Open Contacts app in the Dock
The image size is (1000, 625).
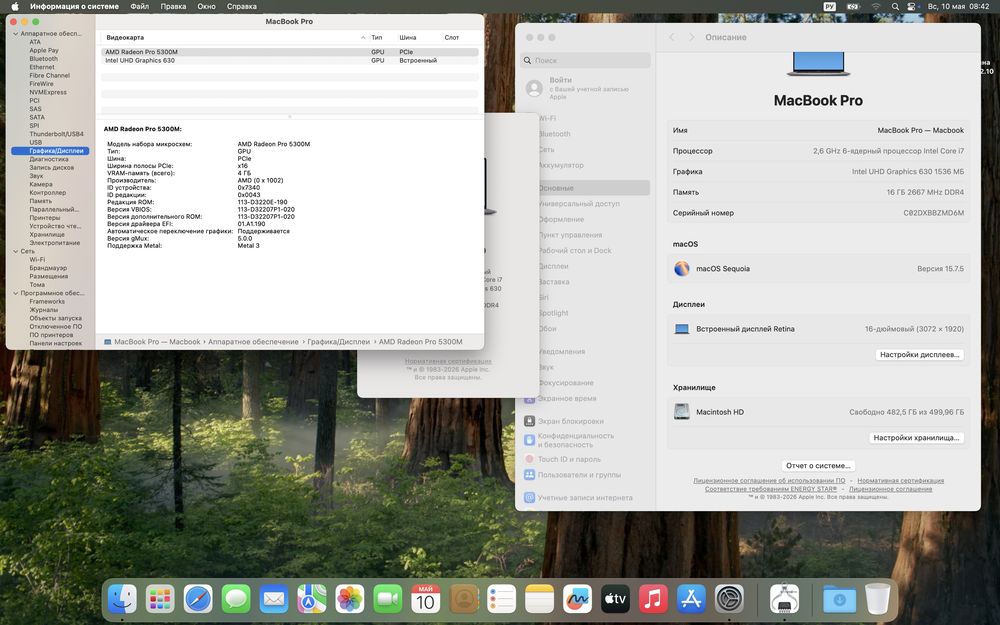click(x=464, y=599)
